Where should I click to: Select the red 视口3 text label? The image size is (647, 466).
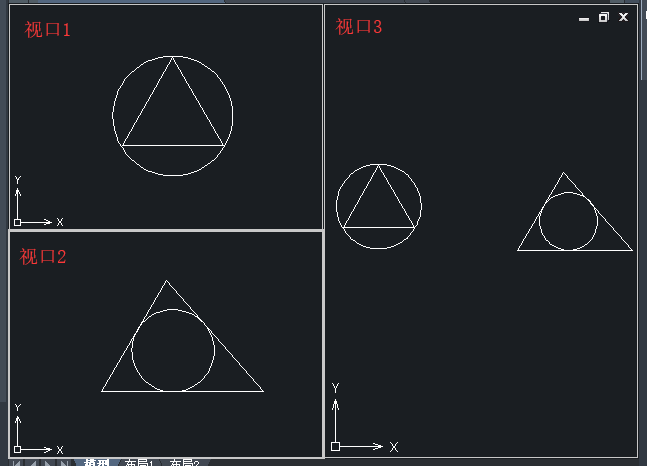(x=359, y=27)
